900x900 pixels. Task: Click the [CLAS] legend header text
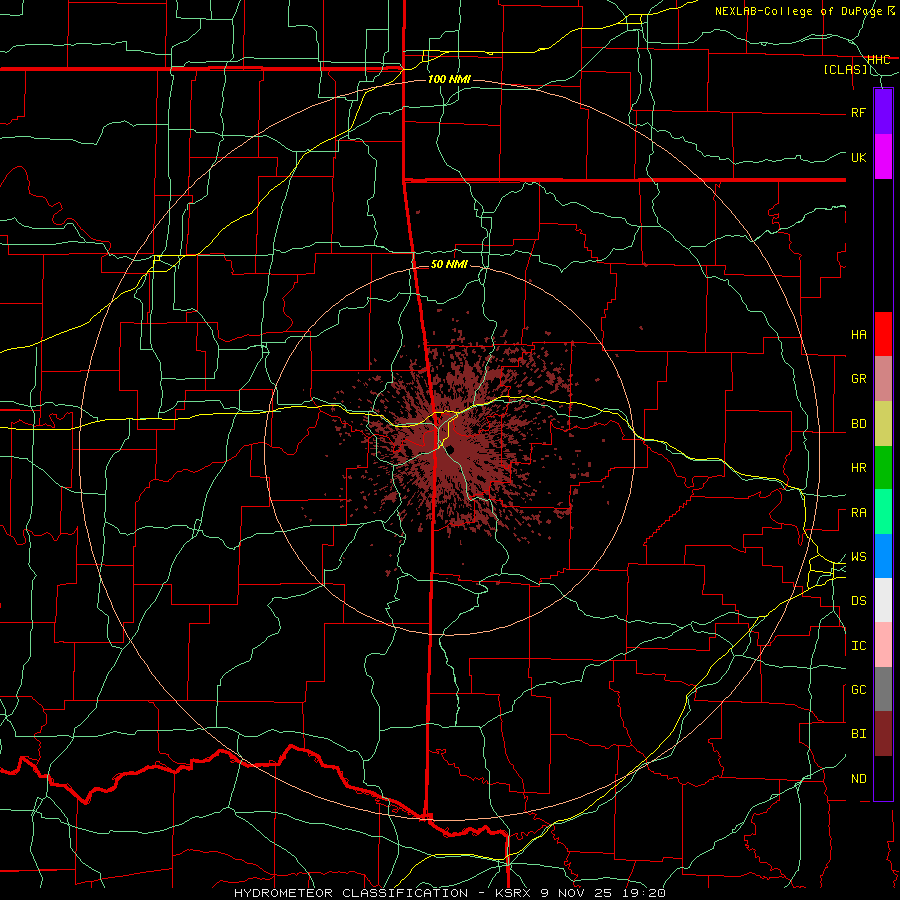[x=845, y=70]
